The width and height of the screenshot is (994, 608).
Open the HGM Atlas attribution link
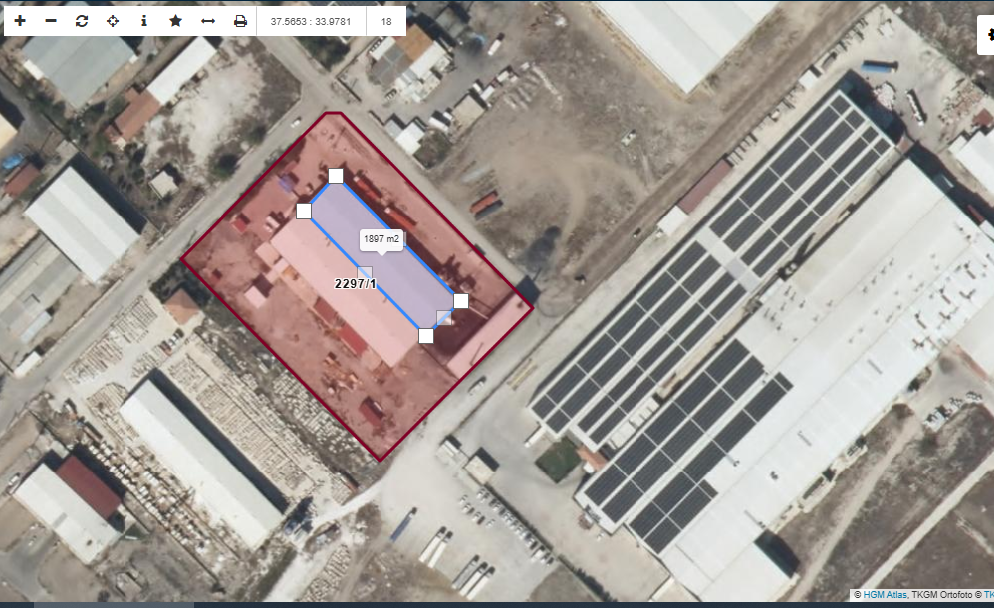pyautogui.click(x=885, y=595)
